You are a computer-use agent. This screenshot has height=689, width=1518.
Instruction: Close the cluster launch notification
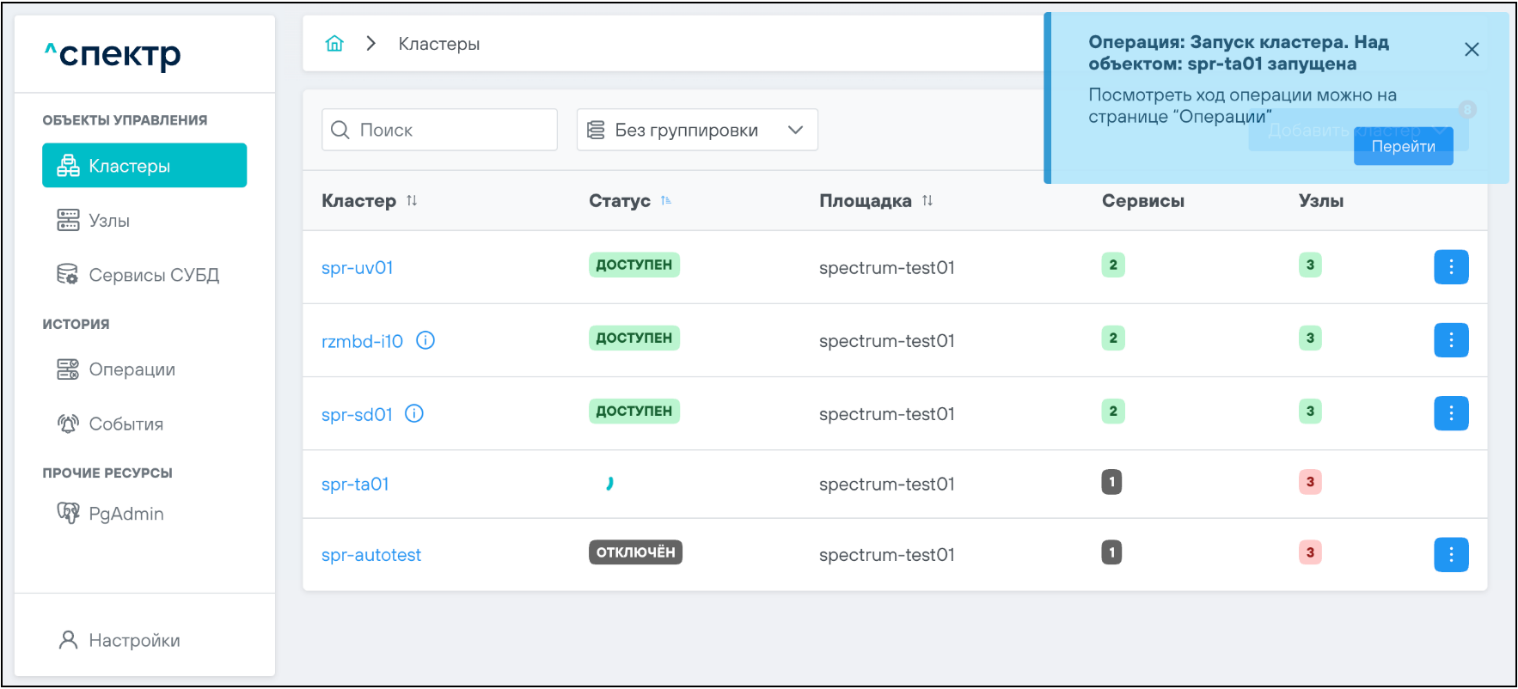(1471, 50)
